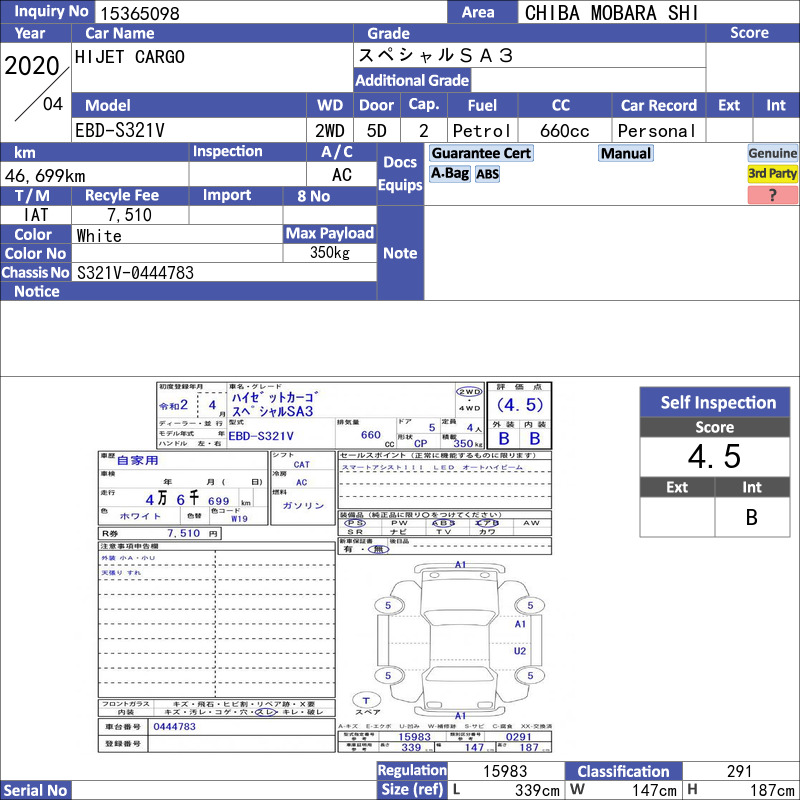Viewport: 800px width, 800px height.
Task: Click max payload 350kg value
Action: 330,253
